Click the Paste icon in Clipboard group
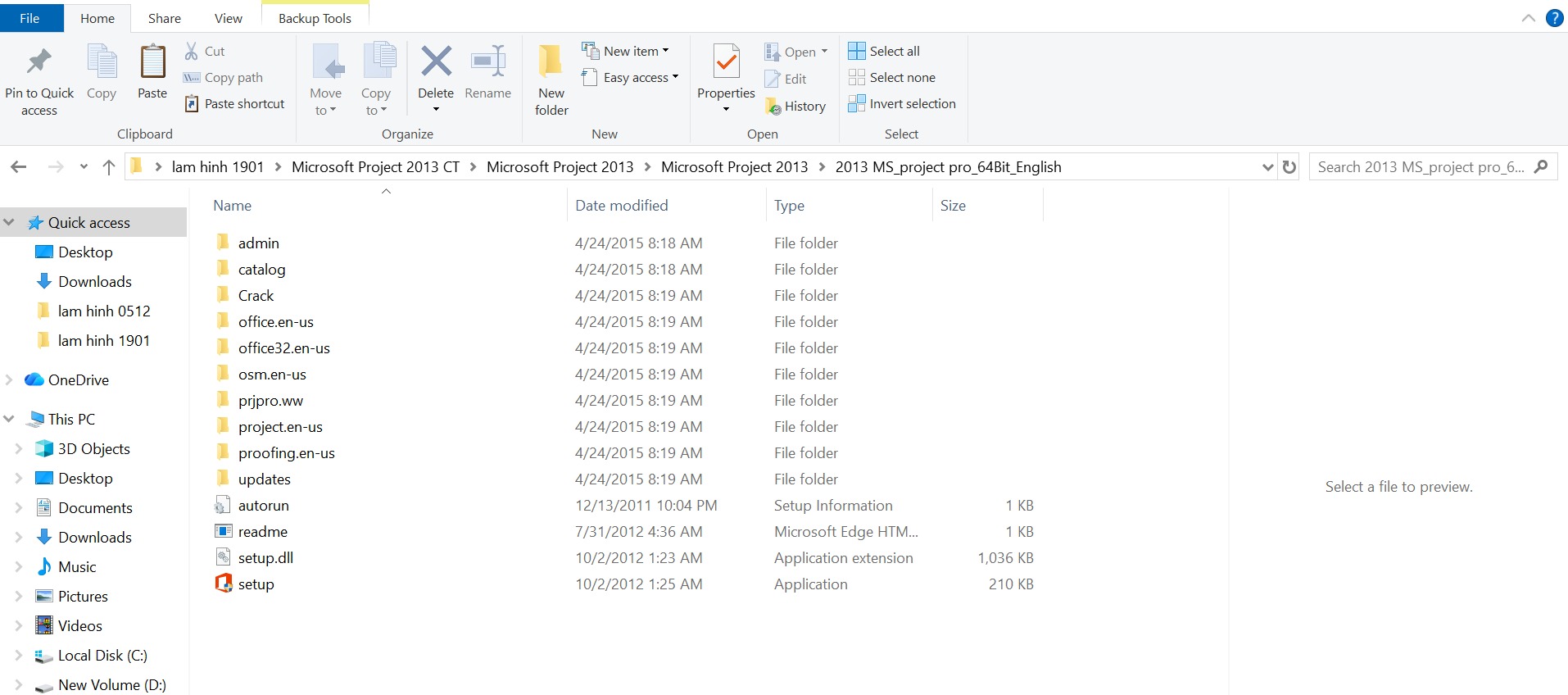Viewport: 1568px width, 695px height. [152, 62]
